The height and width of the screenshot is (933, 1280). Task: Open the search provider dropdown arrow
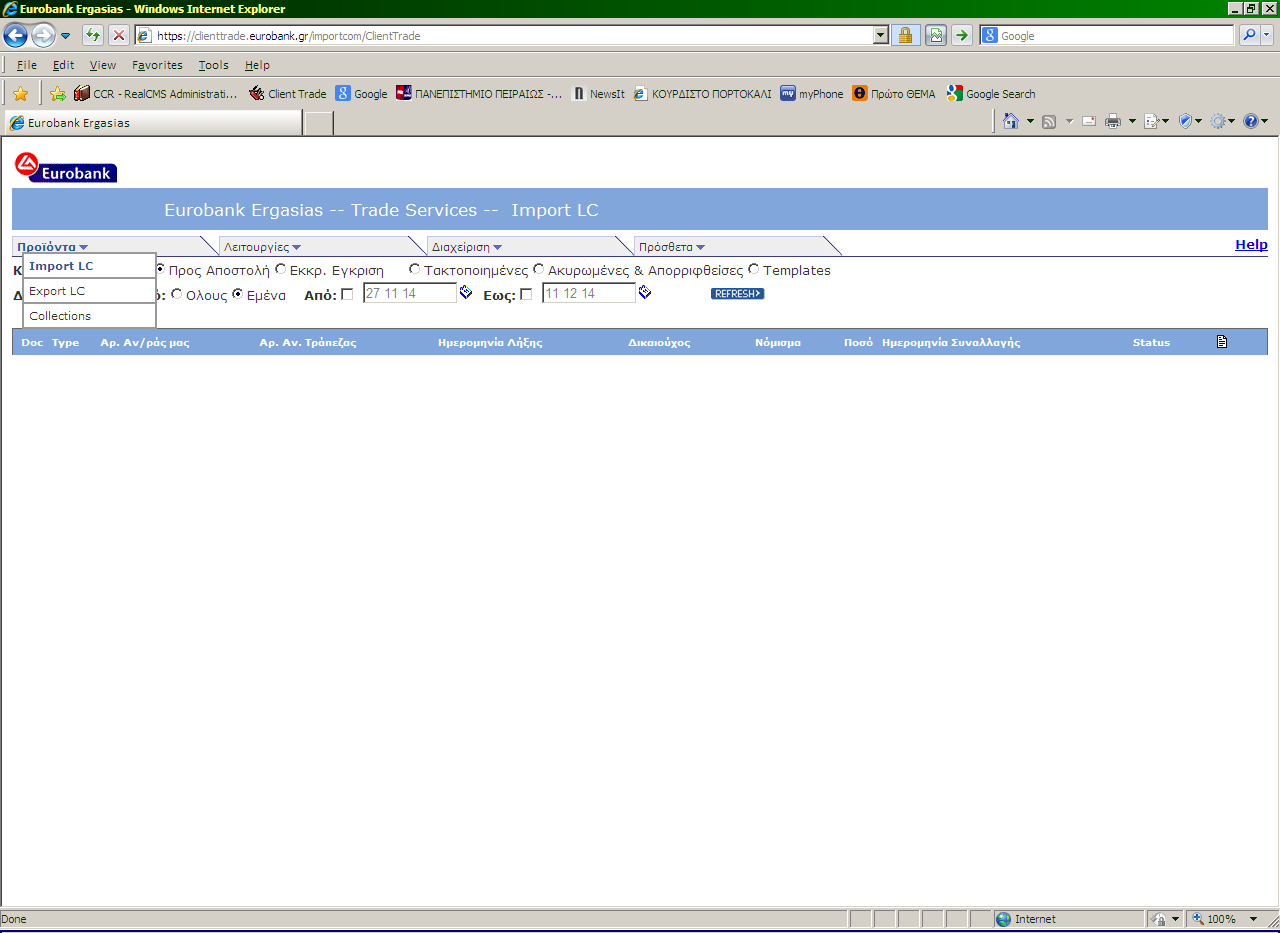pyautogui.click(x=1267, y=36)
